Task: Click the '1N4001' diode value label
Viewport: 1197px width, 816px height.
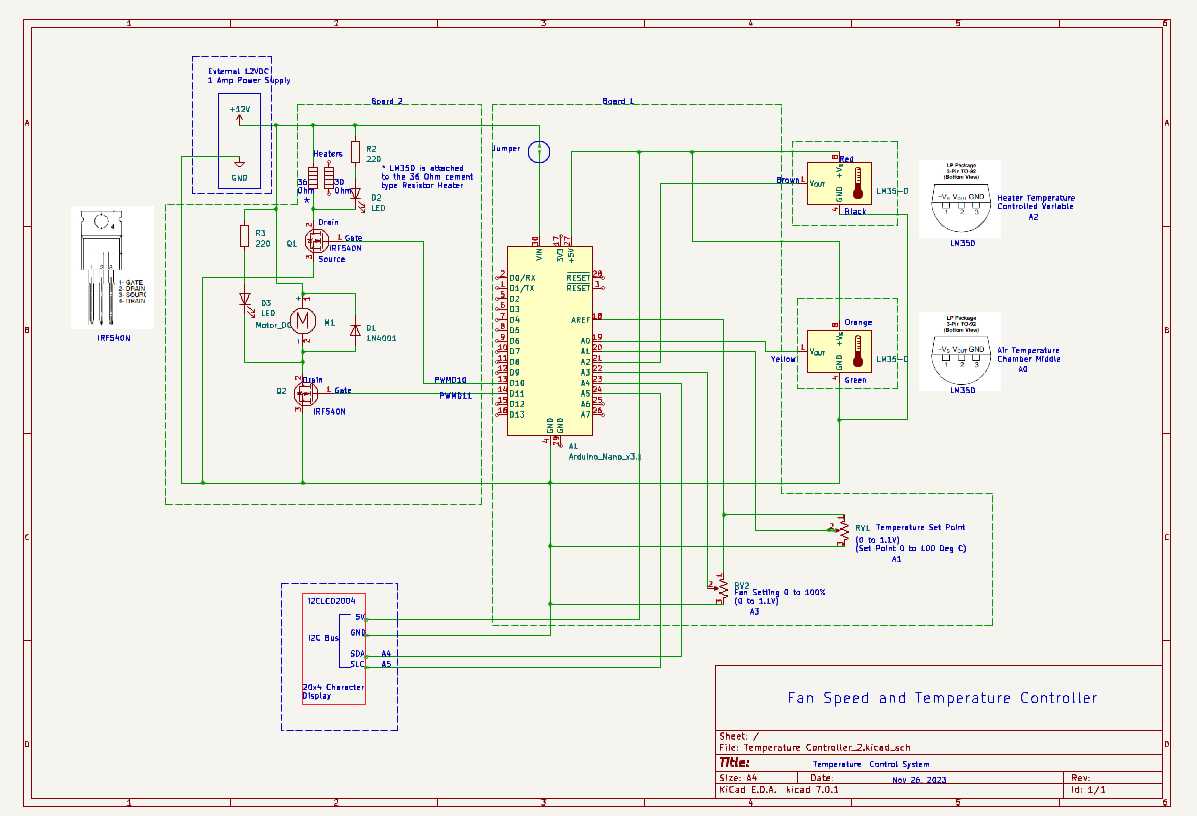Action: [381, 338]
